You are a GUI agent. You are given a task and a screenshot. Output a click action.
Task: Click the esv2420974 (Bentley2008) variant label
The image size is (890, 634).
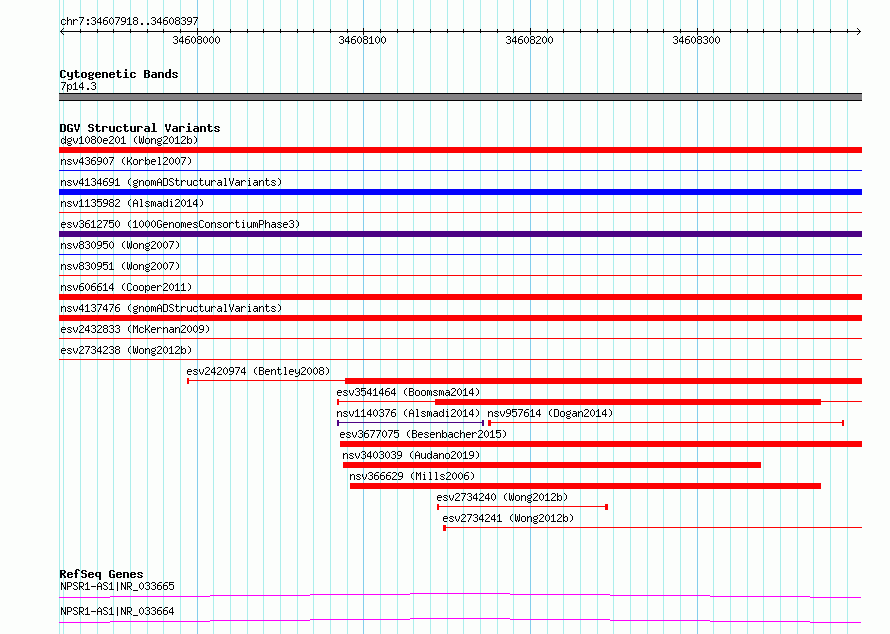point(258,371)
